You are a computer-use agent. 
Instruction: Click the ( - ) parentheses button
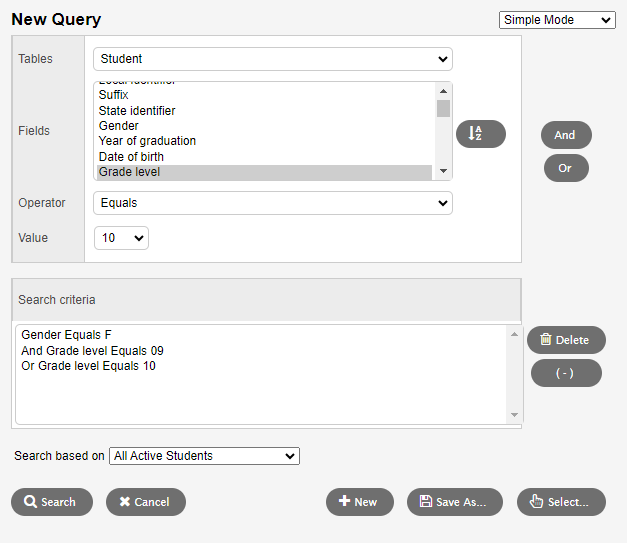(566, 373)
